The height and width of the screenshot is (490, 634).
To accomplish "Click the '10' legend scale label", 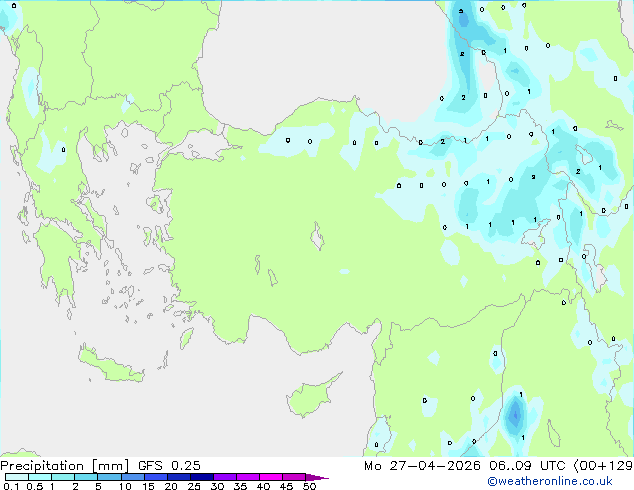I will 125,486.
